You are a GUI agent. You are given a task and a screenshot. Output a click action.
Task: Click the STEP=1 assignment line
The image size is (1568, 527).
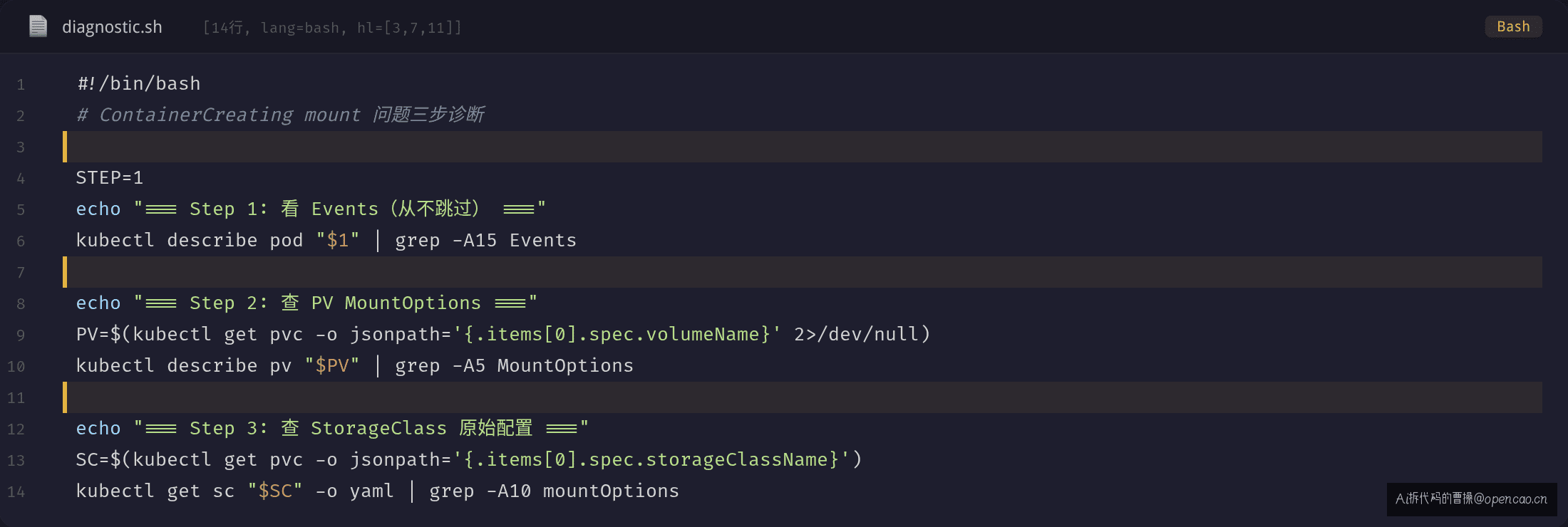110,177
